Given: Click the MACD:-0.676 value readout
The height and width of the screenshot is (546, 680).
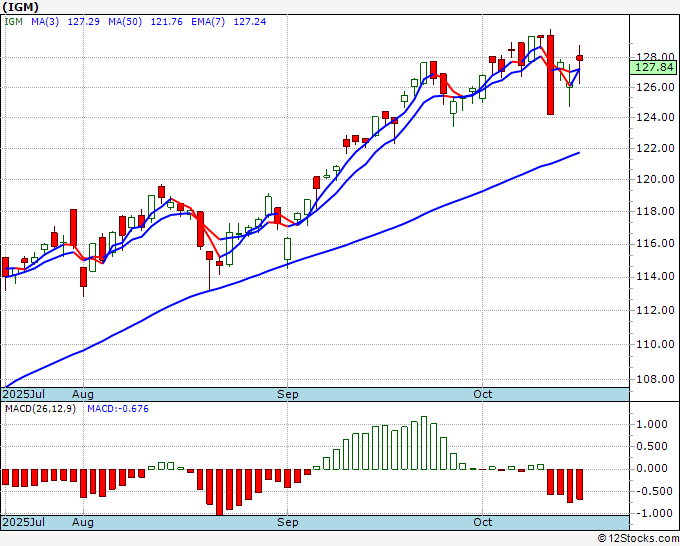Looking at the screenshot, I should (x=118, y=409).
